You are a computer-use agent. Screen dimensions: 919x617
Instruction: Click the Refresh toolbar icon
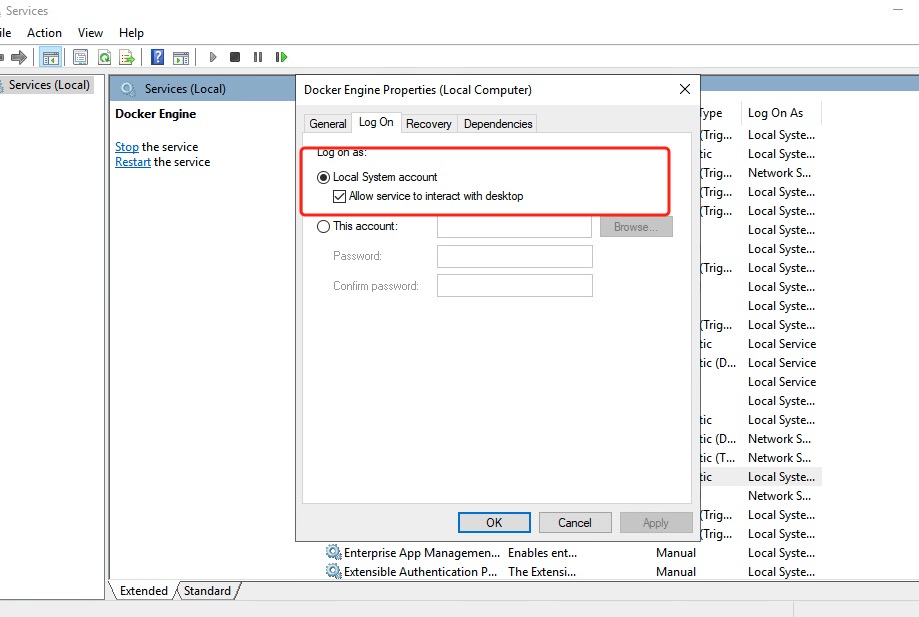tap(104, 57)
